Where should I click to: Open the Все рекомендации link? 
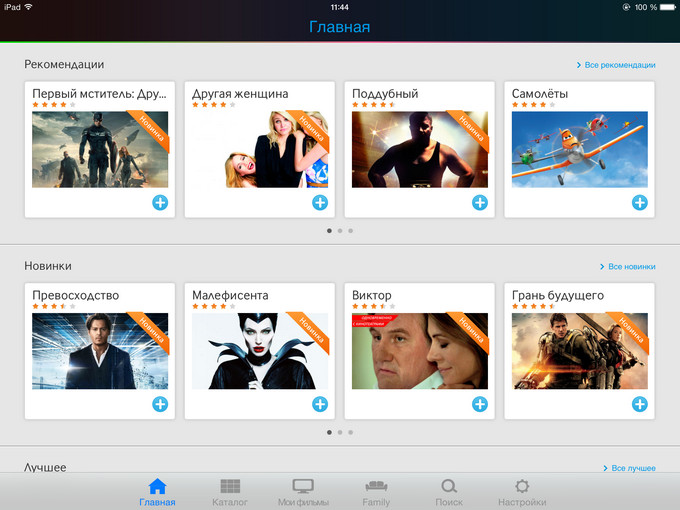[616, 65]
